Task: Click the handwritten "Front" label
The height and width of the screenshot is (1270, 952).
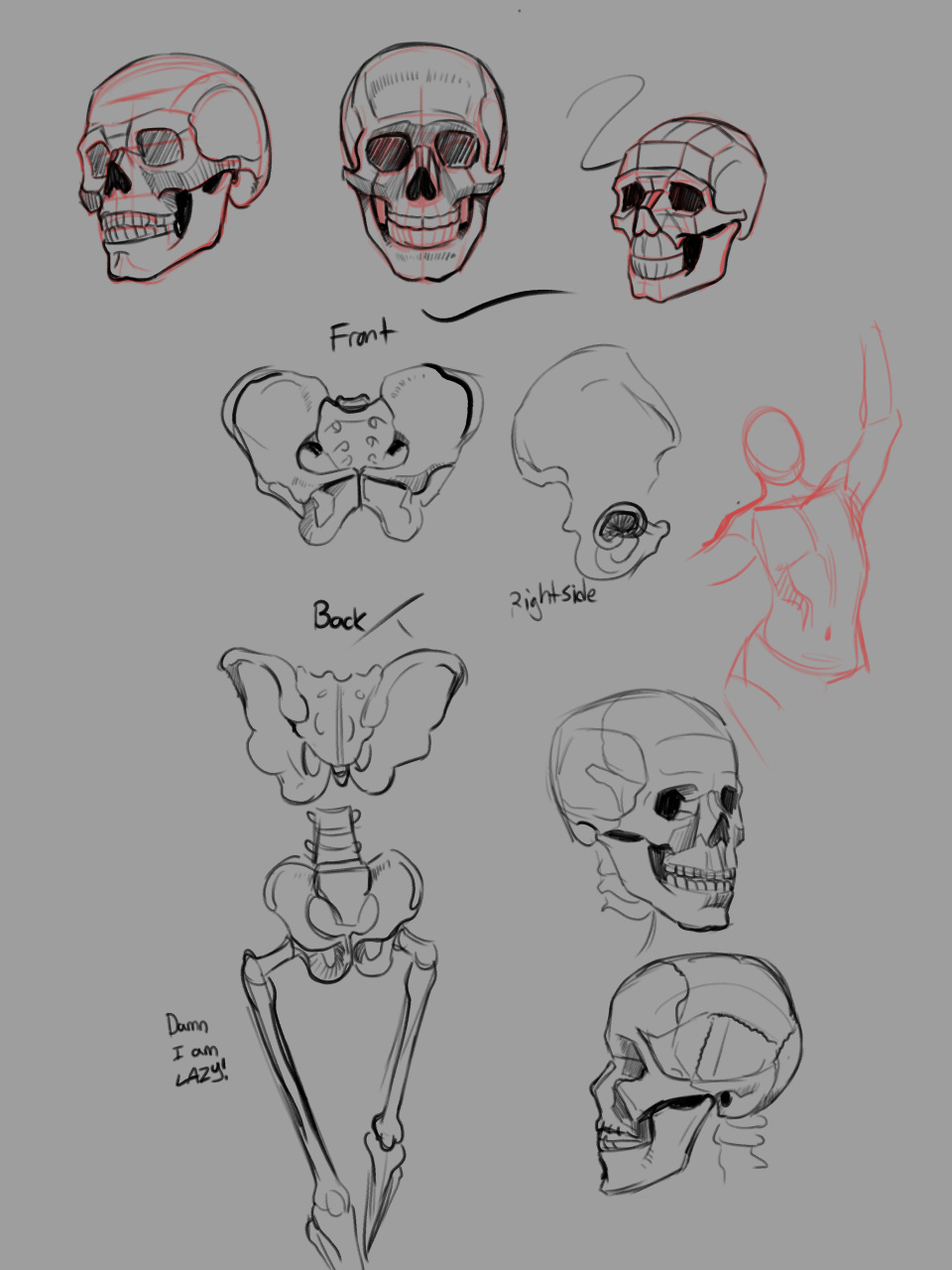Action: click(362, 334)
